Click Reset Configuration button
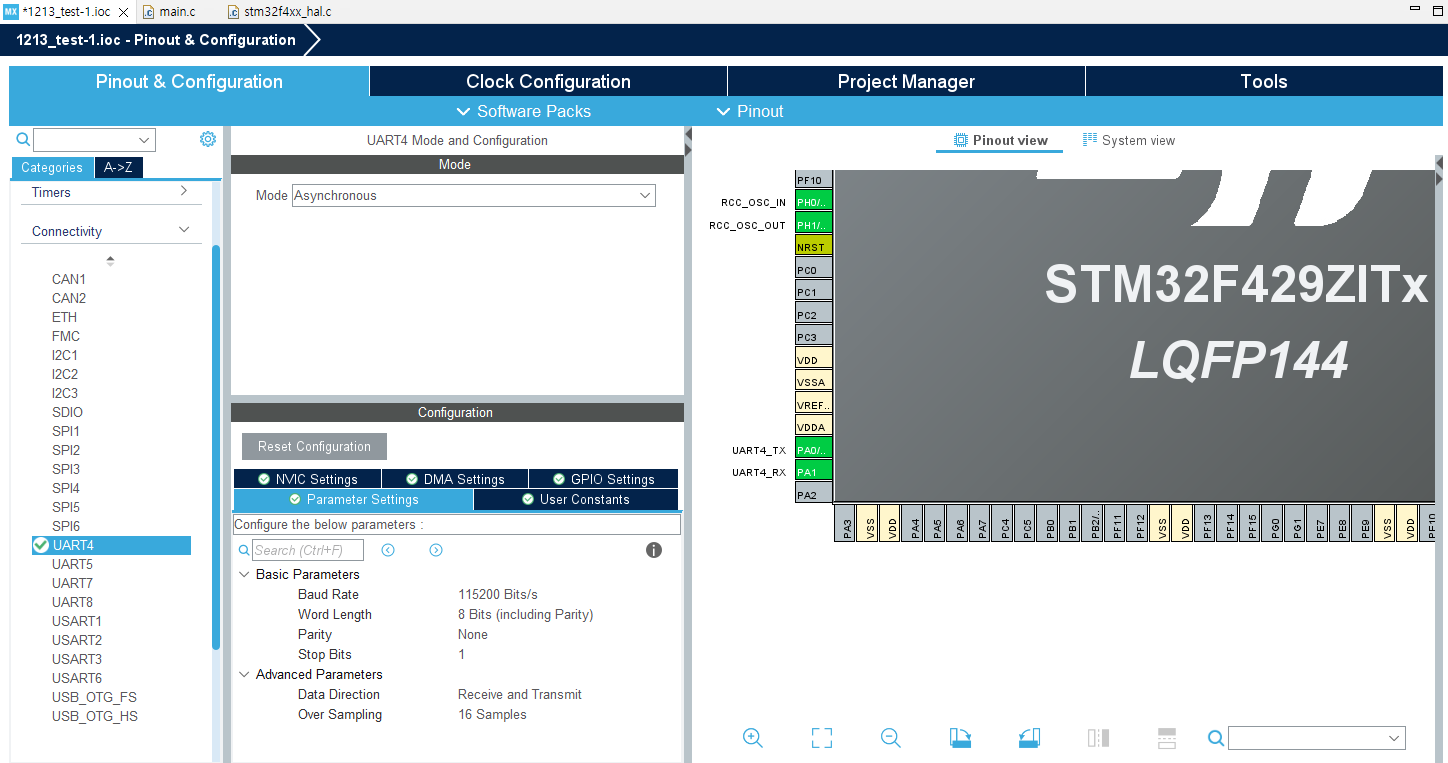Viewport: 1448px width, 763px height. coord(314,447)
